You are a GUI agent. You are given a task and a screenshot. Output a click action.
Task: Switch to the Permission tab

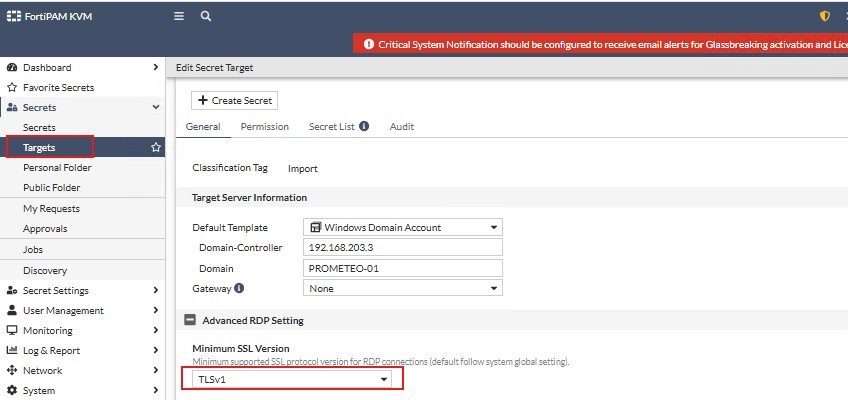coord(264,126)
